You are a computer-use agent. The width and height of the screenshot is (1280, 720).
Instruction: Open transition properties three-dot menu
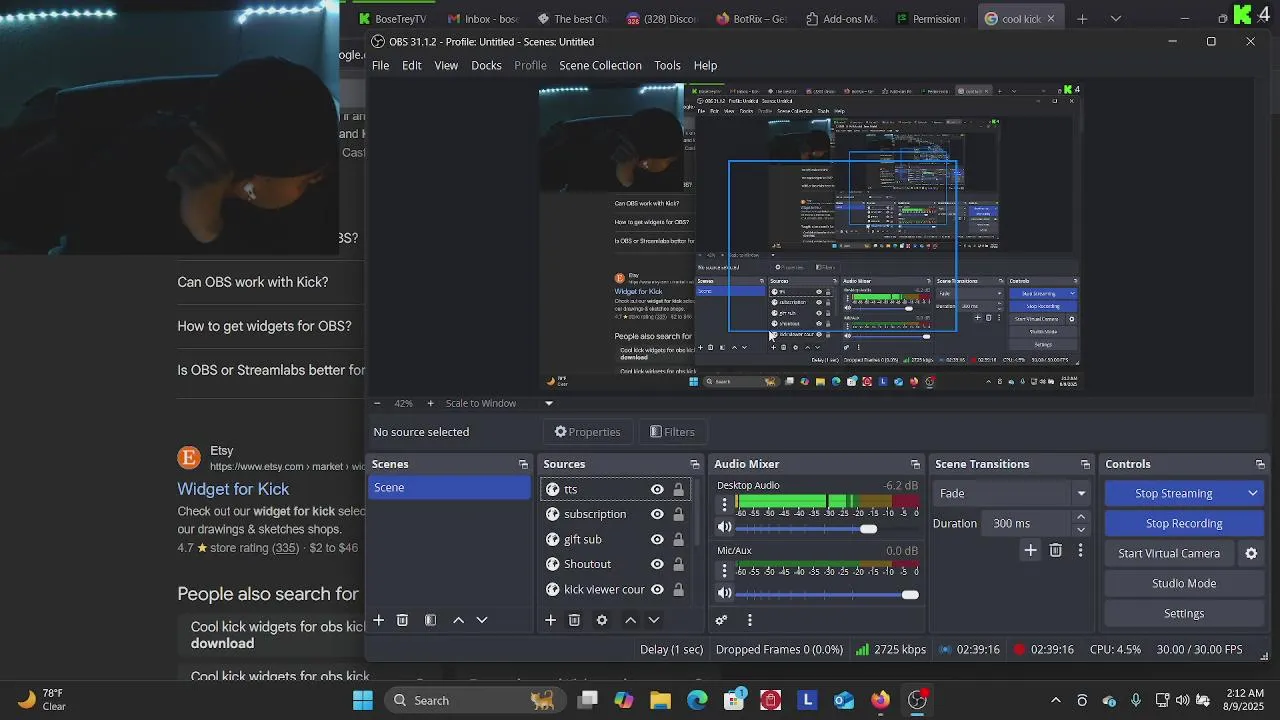1080,550
